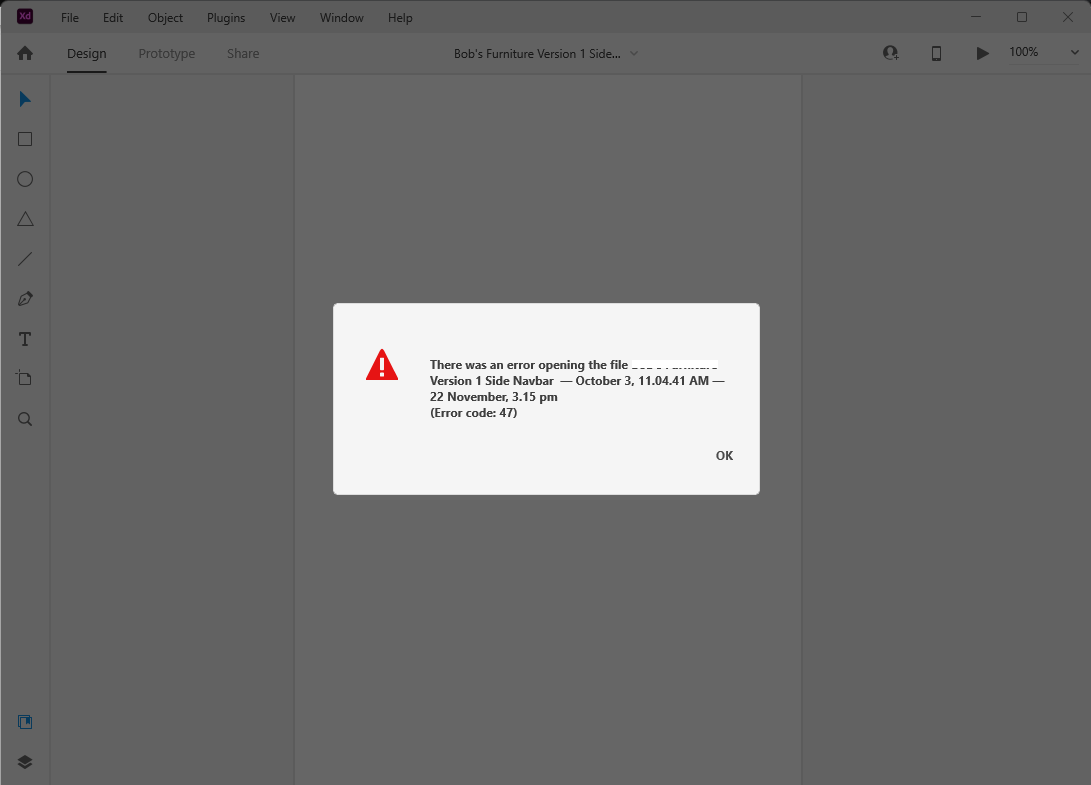1091x785 pixels.
Task: Click the Invite to document icon
Action: (891, 53)
